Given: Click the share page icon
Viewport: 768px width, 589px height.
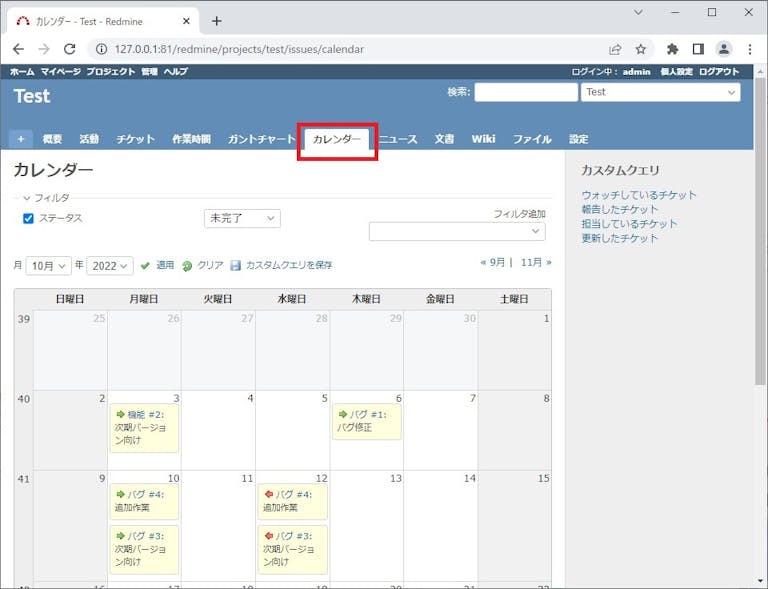Looking at the screenshot, I should click(x=615, y=49).
